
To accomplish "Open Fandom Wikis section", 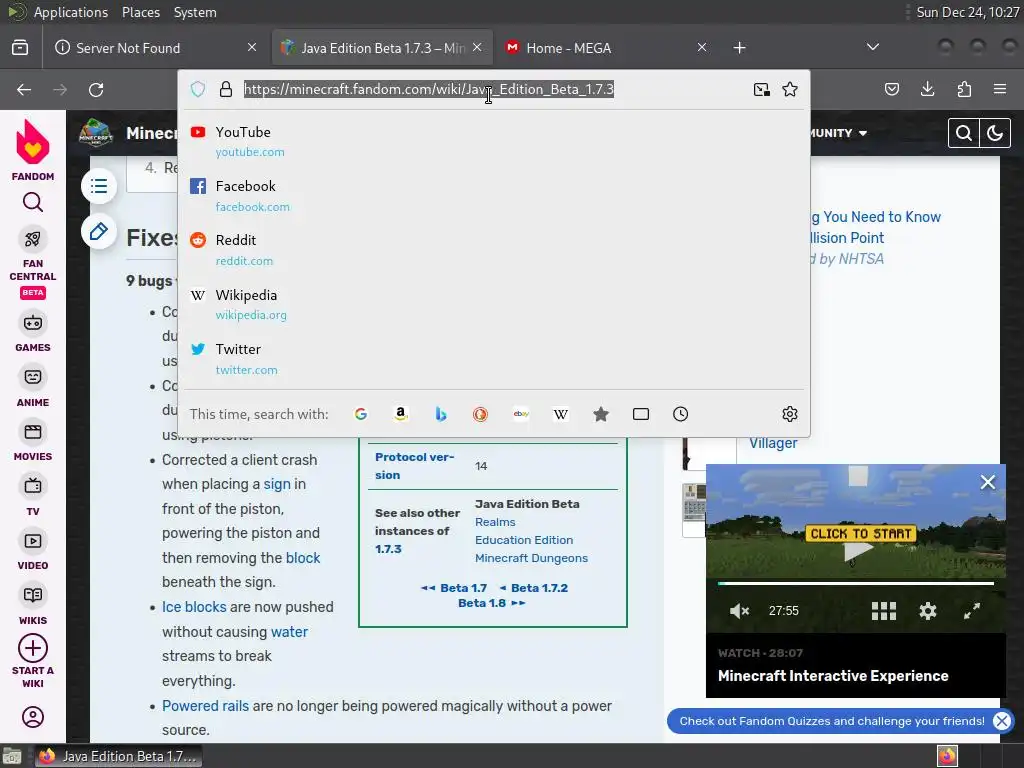I will [x=33, y=605].
